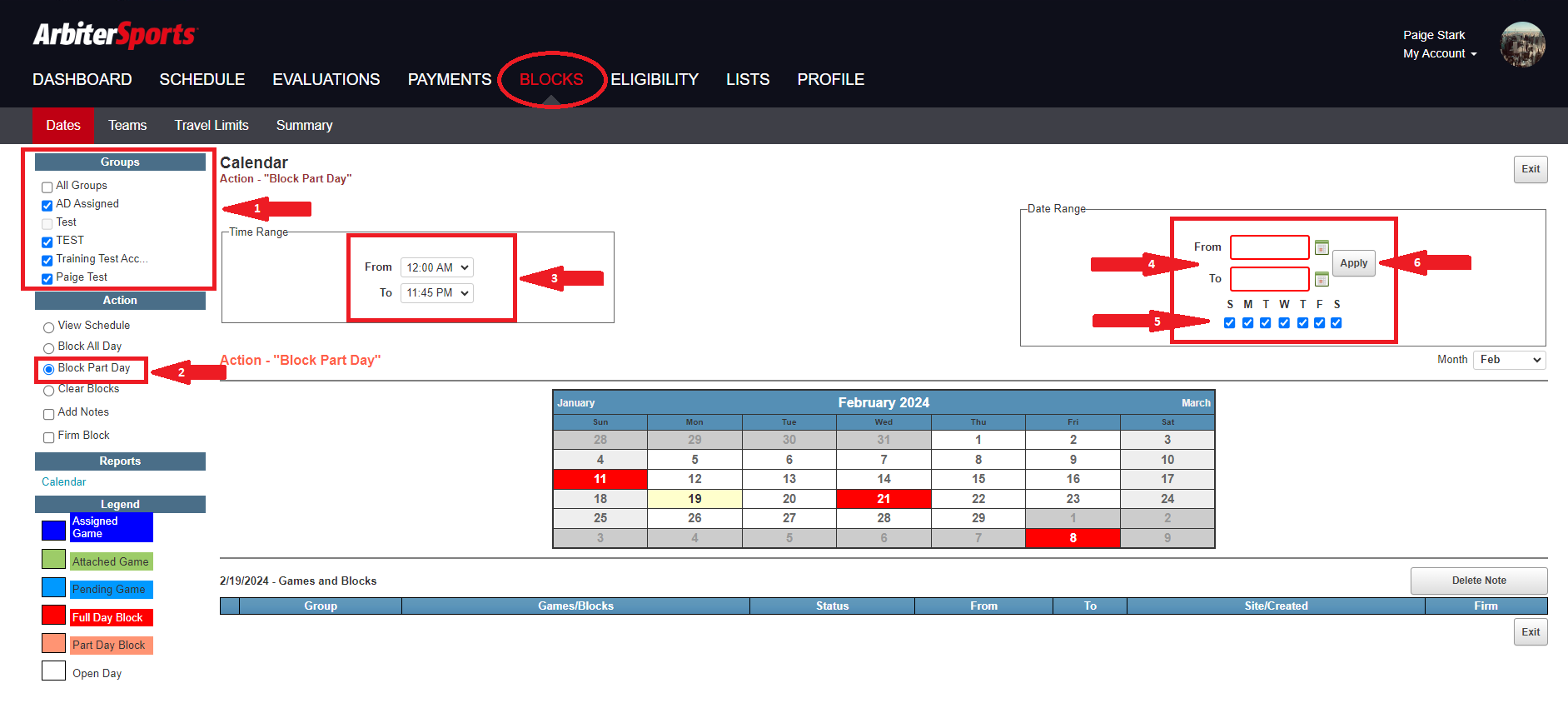Select the Block Part Day radio option

click(49, 369)
